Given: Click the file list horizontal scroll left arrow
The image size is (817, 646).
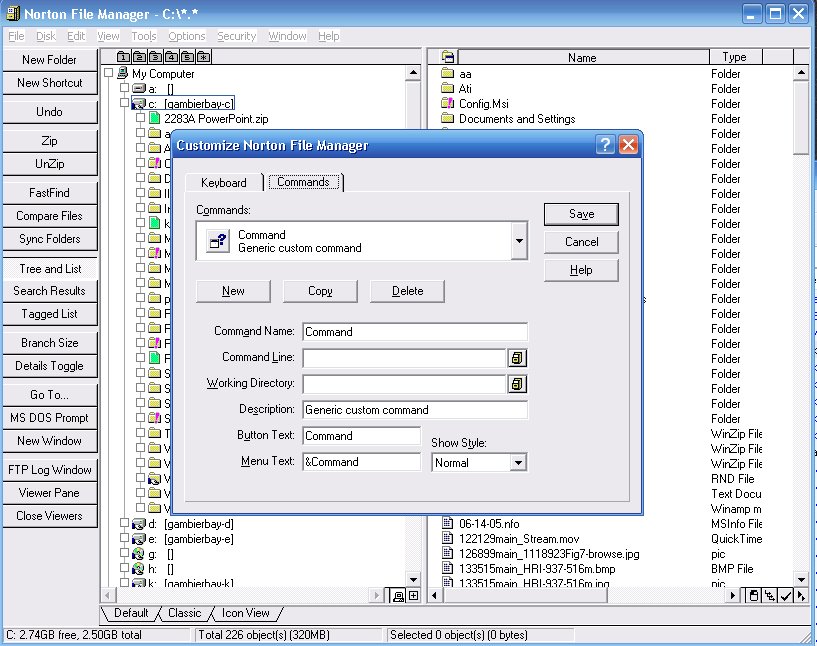Looking at the screenshot, I should [x=435, y=595].
